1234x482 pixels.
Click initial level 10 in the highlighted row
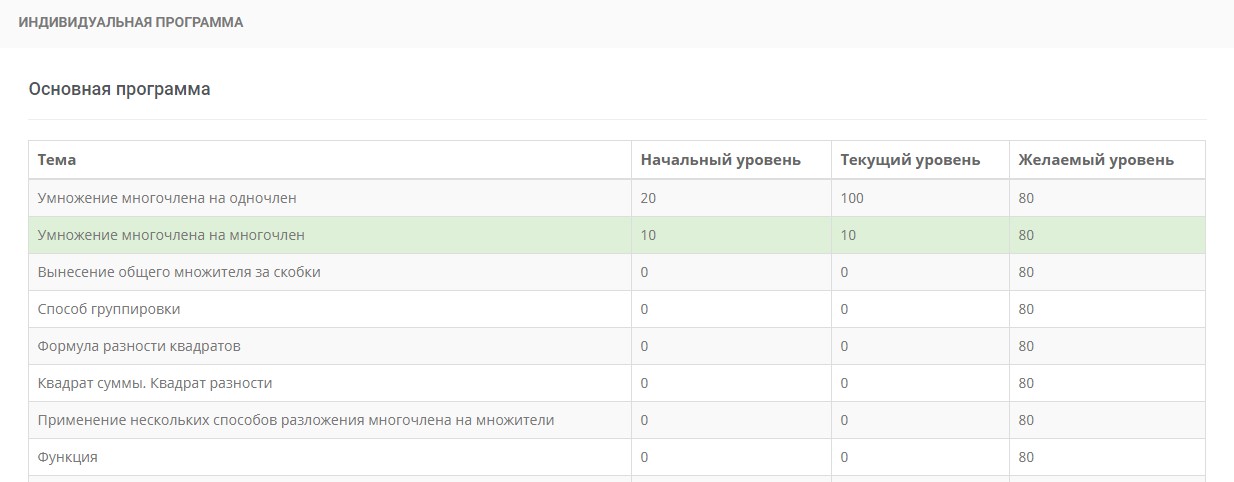pos(648,235)
